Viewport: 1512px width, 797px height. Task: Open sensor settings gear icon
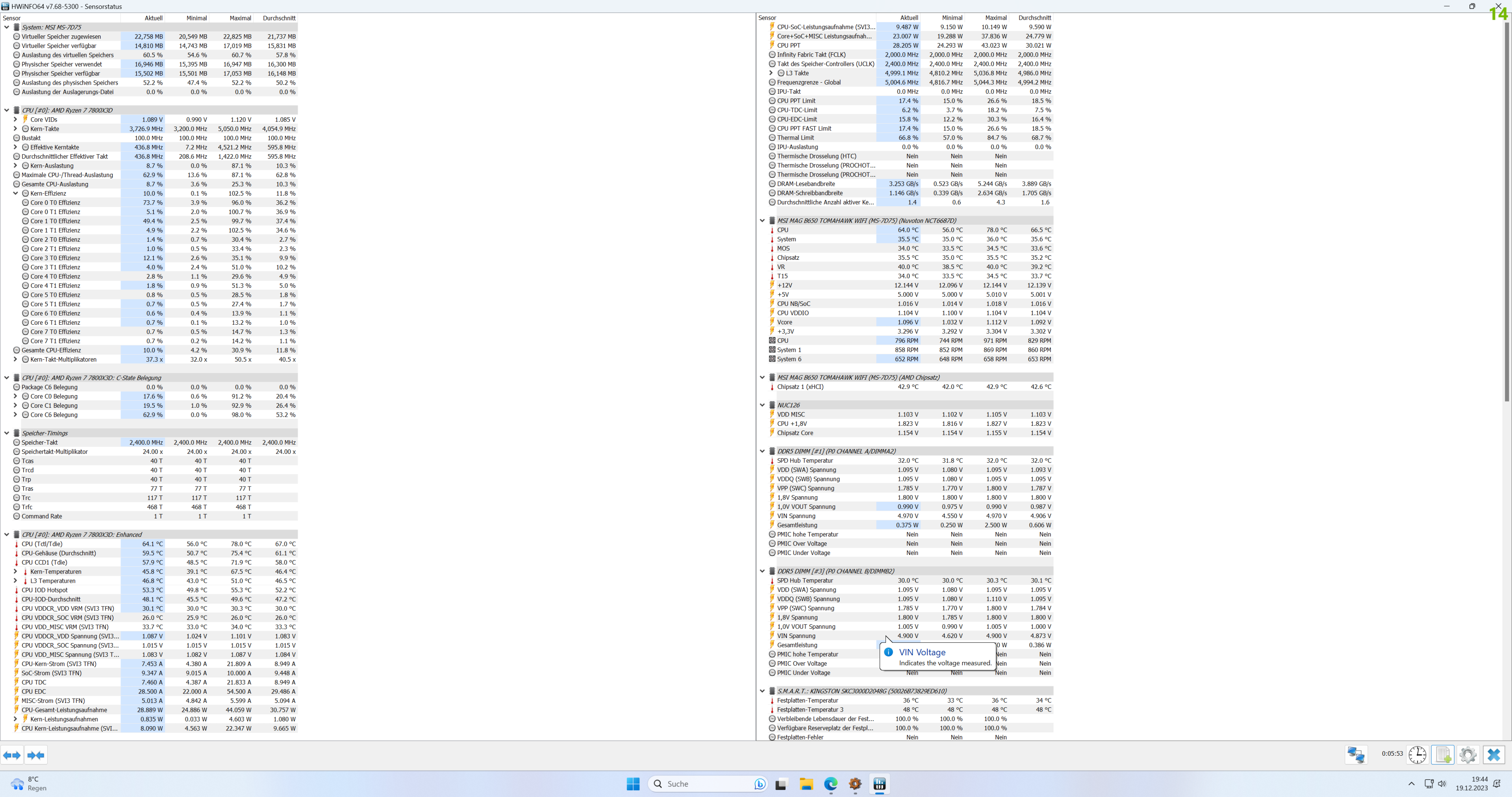pos(1468,755)
